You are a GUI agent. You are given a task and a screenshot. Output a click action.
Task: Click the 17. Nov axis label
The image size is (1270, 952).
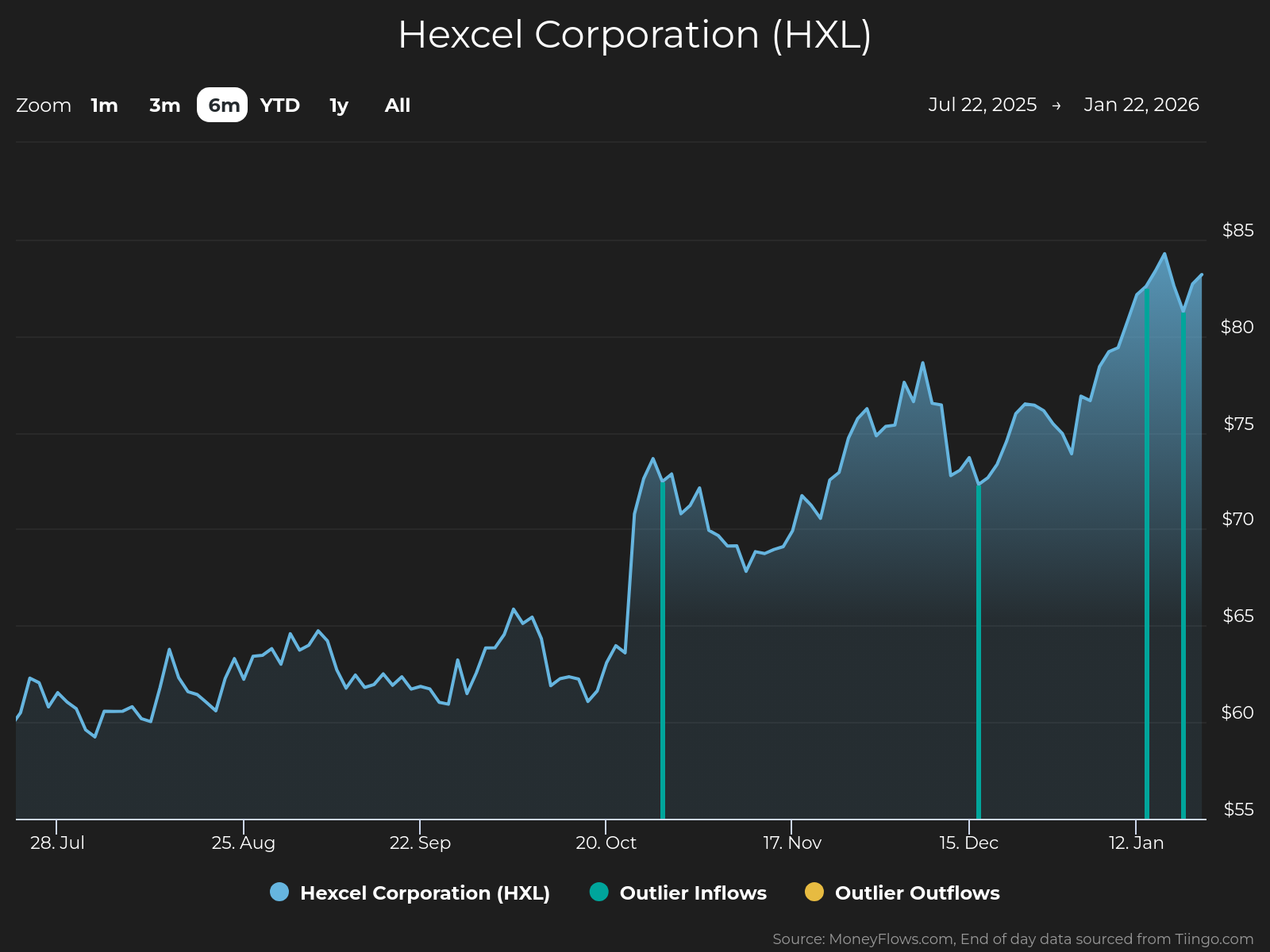[x=792, y=843]
